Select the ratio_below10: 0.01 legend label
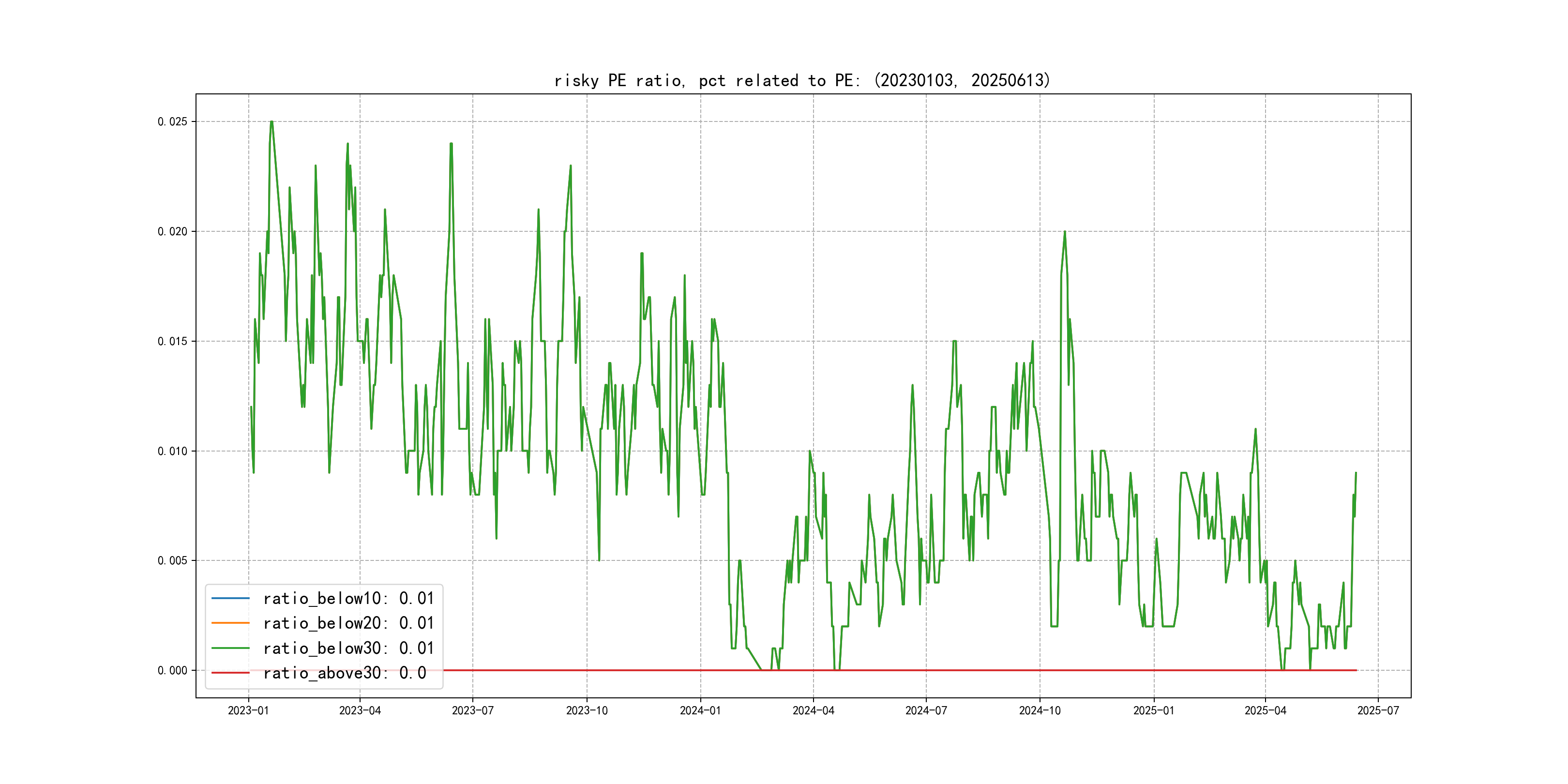 (x=348, y=598)
